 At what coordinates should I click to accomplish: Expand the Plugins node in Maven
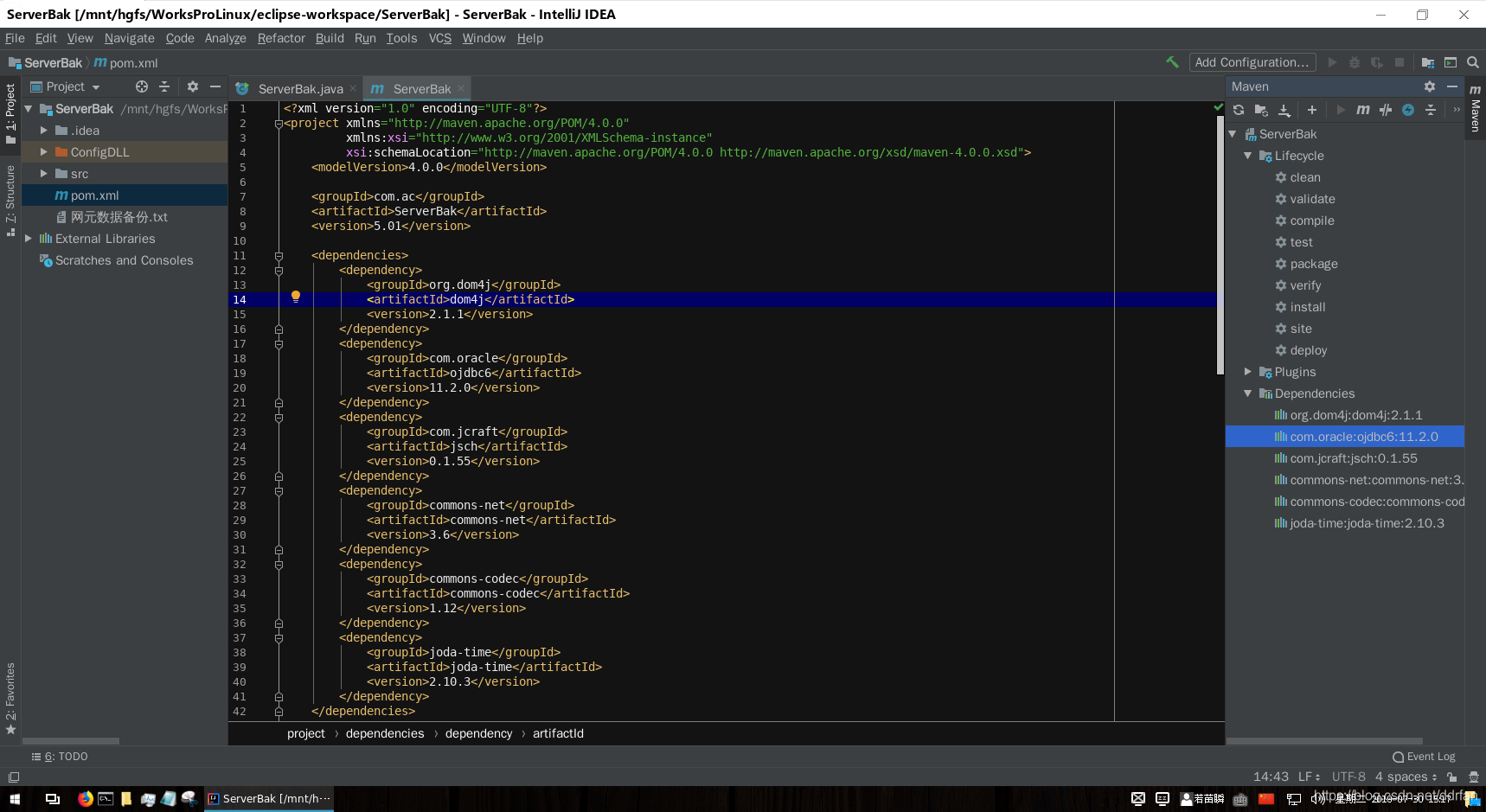(1247, 372)
